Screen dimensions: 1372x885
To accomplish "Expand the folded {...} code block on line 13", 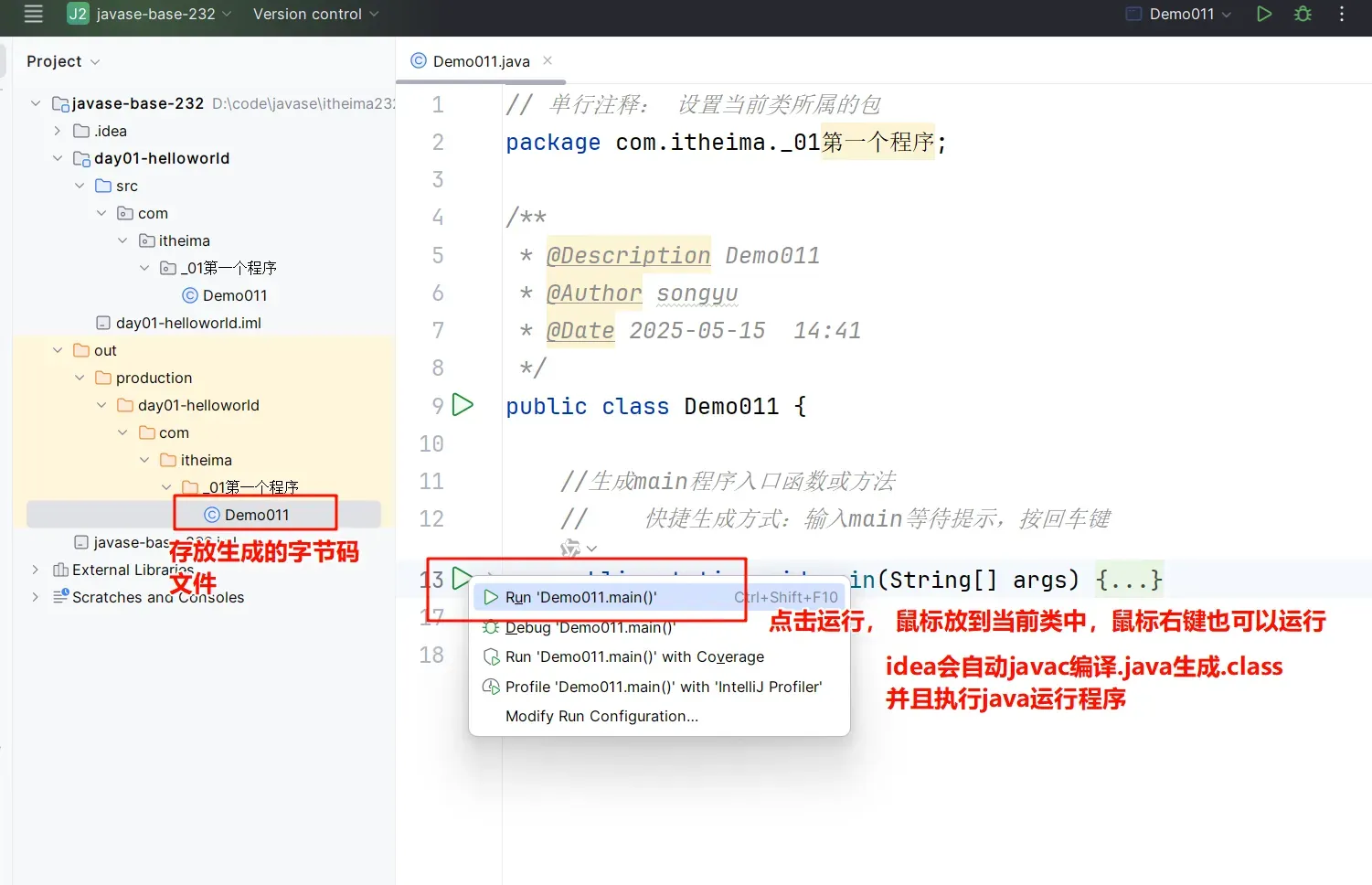I will [x=1129, y=580].
